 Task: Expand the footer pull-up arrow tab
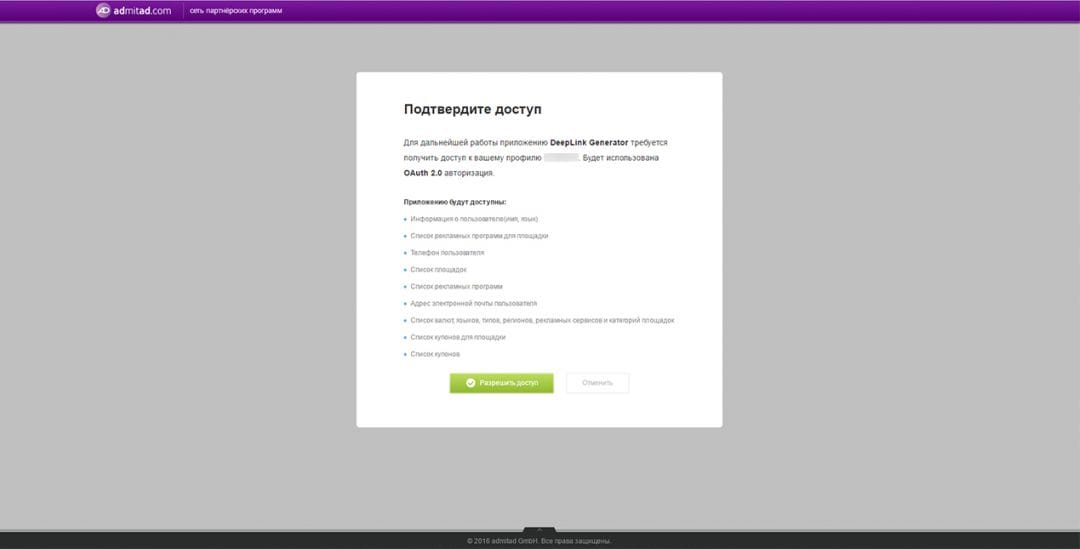point(539,529)
